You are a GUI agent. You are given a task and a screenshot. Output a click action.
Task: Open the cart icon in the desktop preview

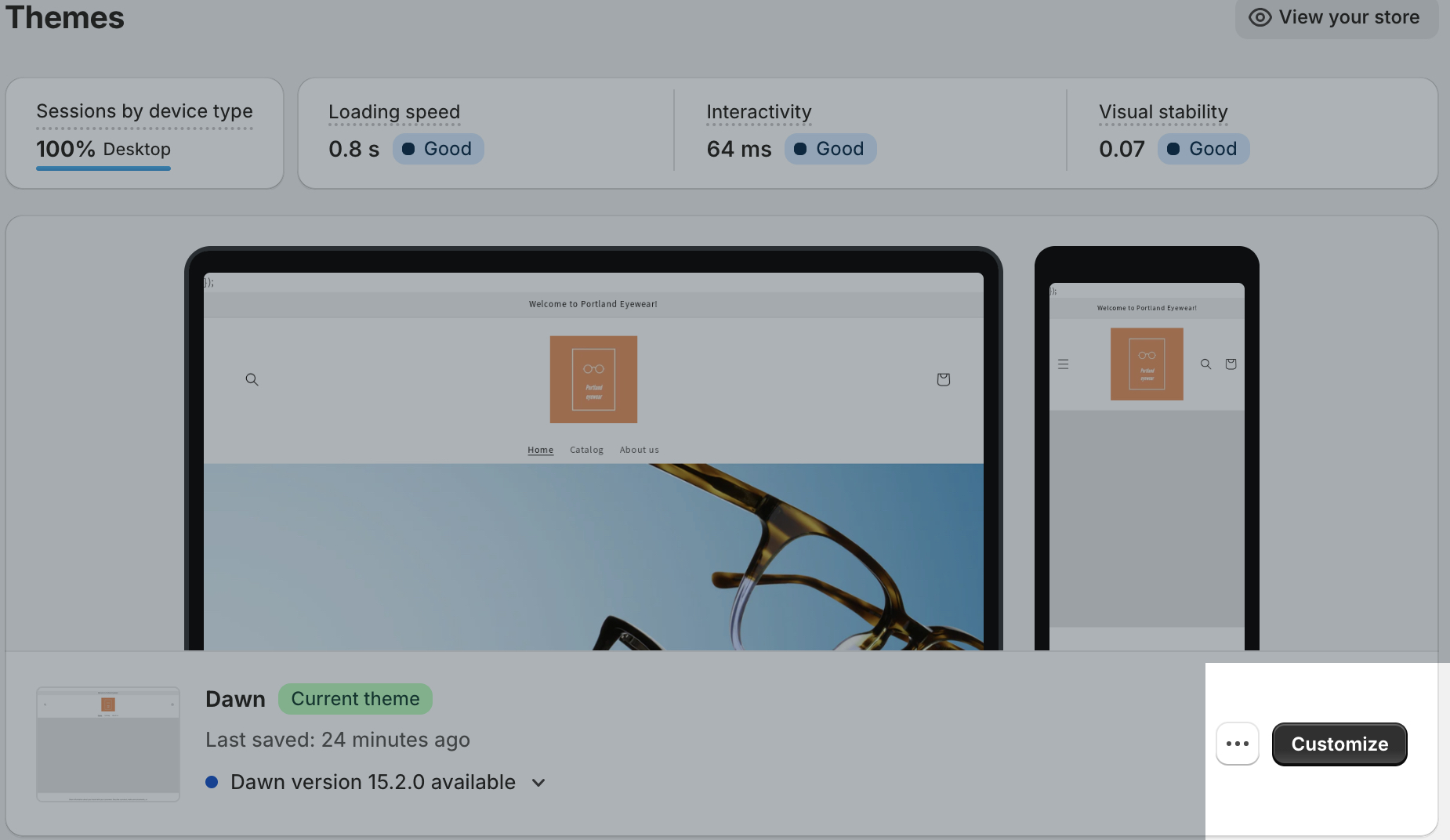[x=943, y=379]
